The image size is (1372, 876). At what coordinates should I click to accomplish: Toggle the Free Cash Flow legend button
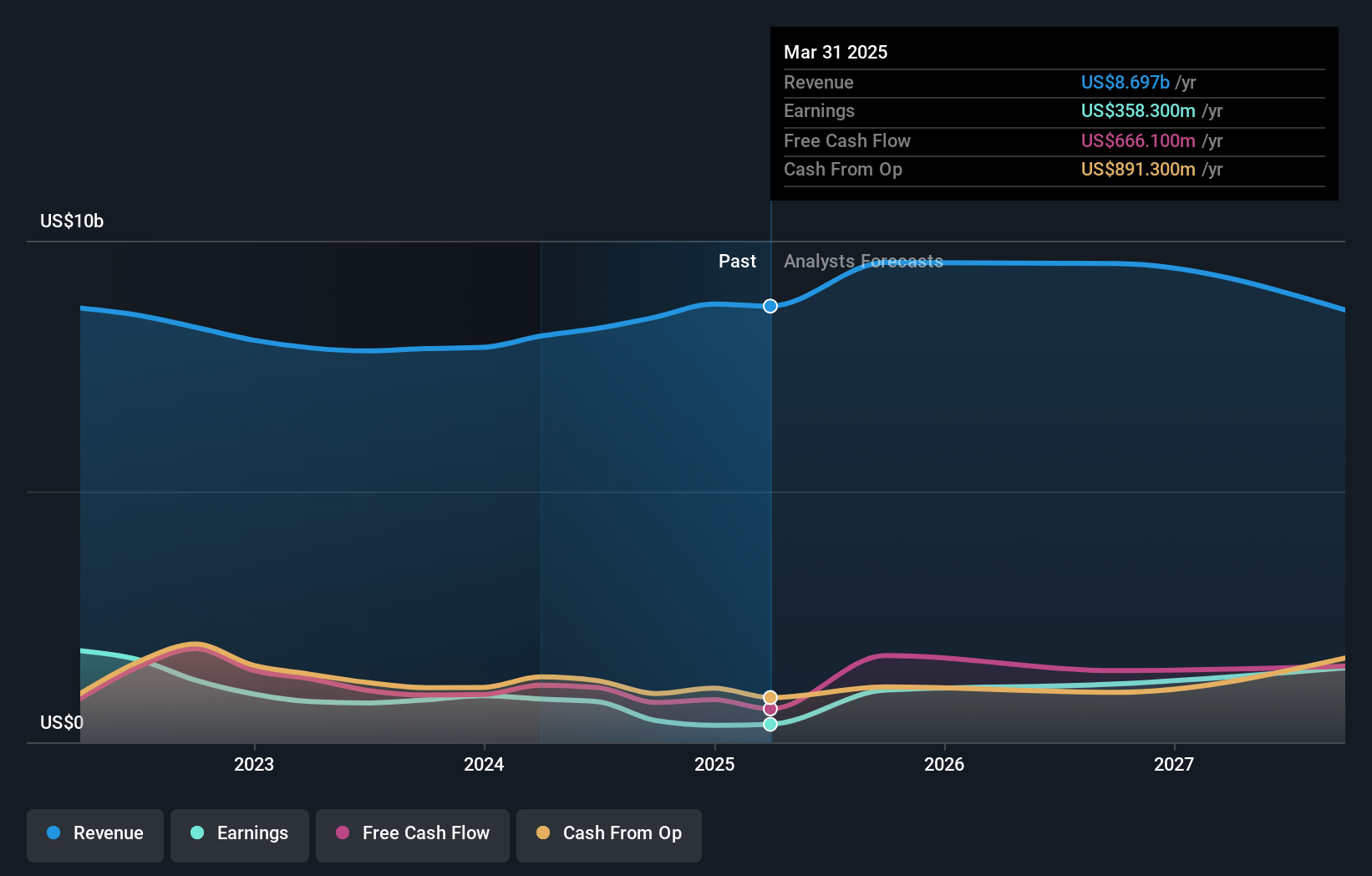tap(413, 835)
